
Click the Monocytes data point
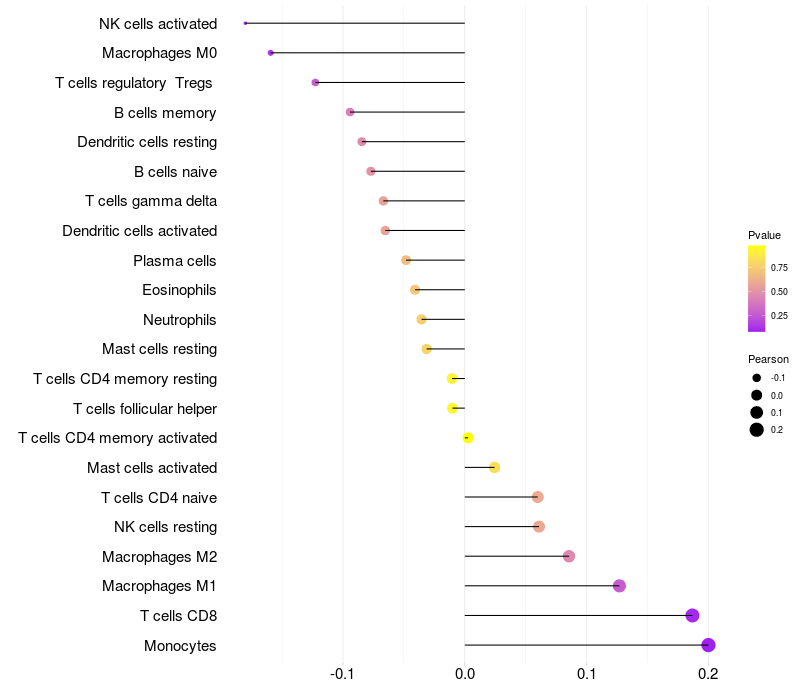pos(708,645)
